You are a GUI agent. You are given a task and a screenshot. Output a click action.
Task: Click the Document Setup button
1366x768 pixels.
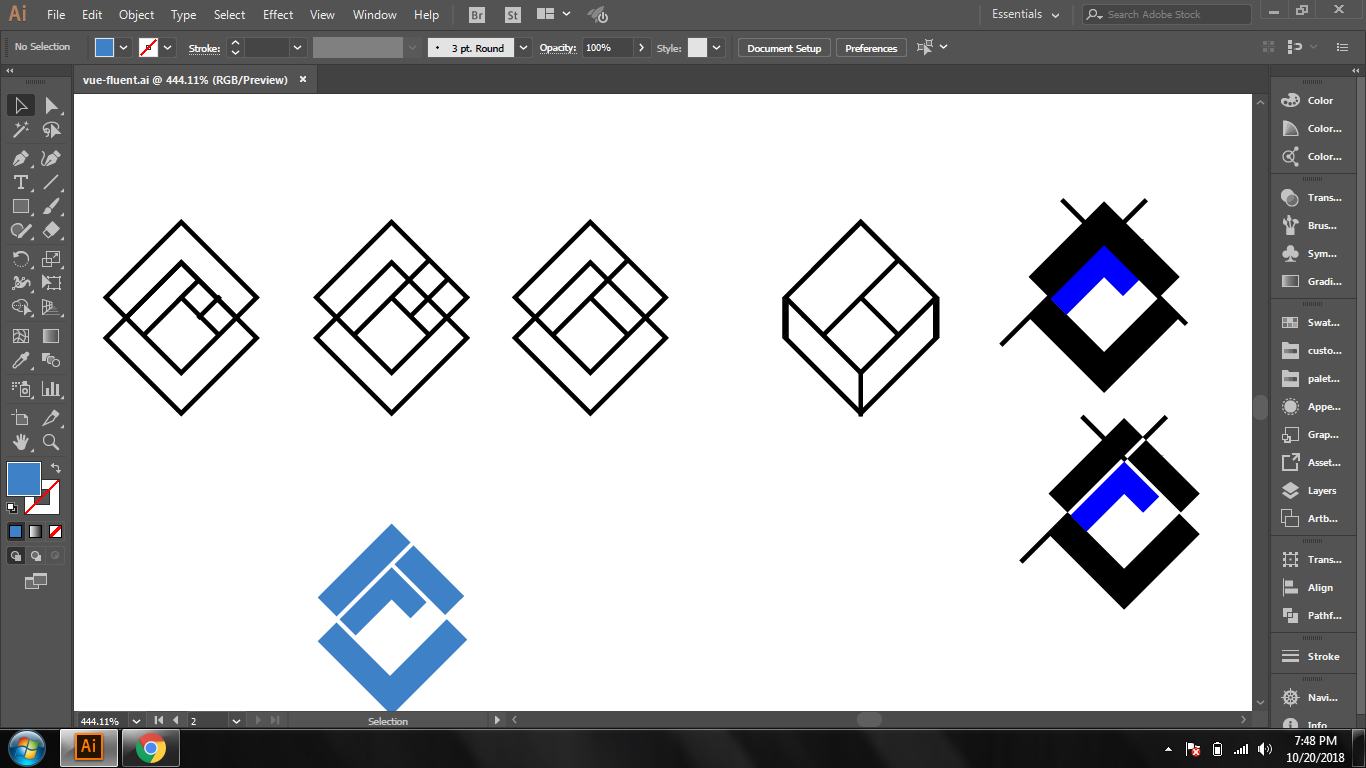tap(784, 48)
